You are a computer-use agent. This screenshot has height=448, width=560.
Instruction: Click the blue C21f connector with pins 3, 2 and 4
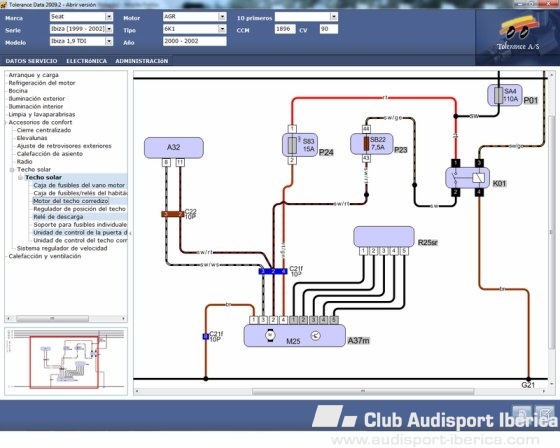[273, 271]
